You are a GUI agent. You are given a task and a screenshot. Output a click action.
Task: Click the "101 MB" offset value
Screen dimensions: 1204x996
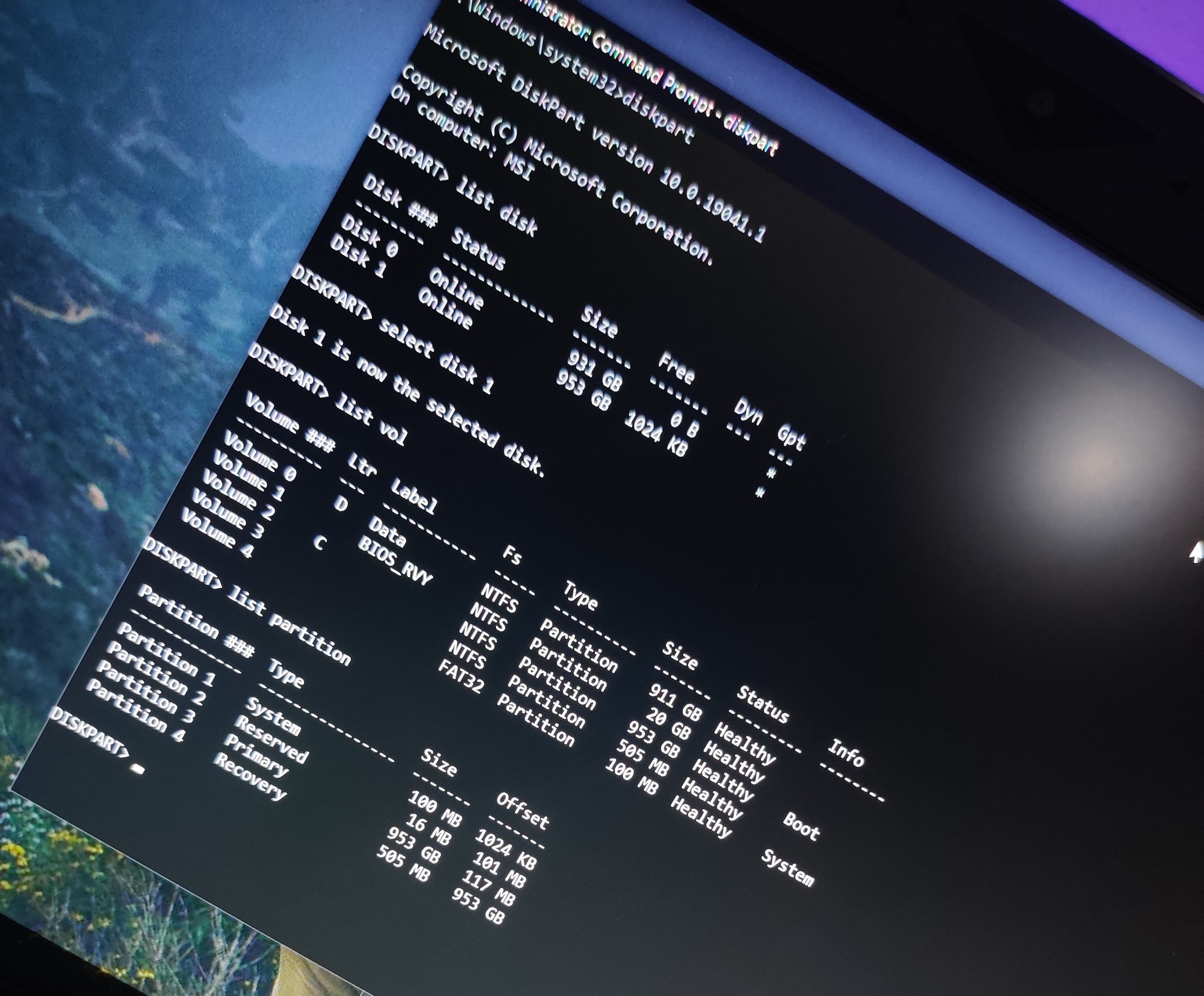(x=498, y=870)
